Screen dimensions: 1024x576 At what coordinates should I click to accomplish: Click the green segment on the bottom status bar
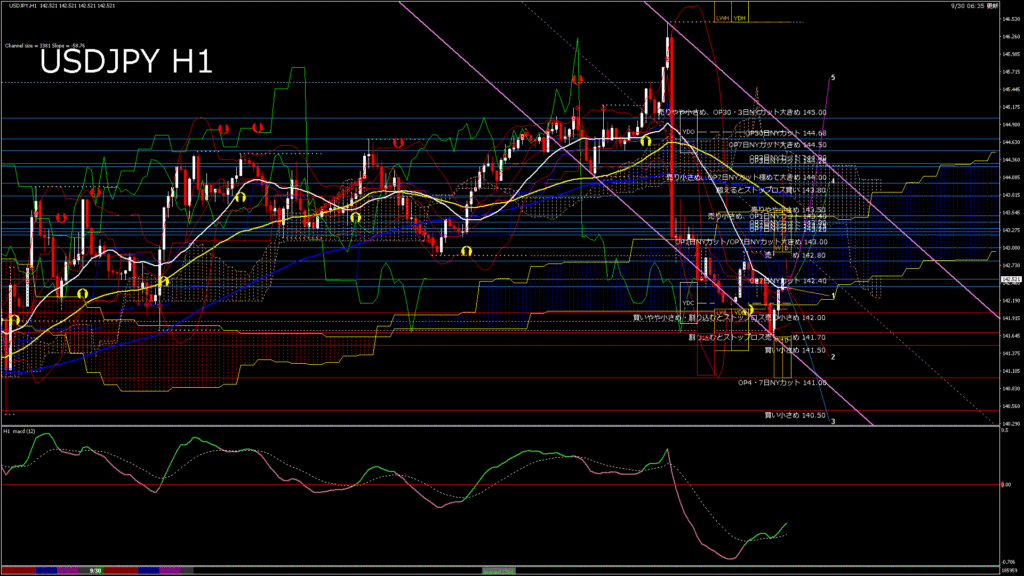[500, 571]
